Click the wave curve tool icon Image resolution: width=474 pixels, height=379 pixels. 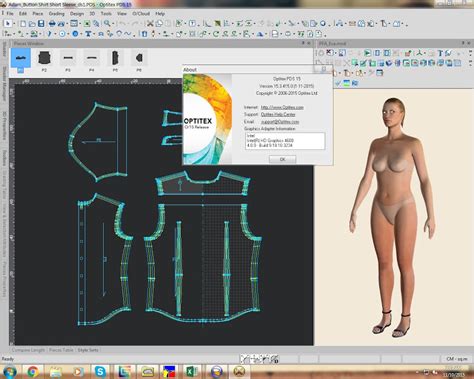(x=128, y=34)
